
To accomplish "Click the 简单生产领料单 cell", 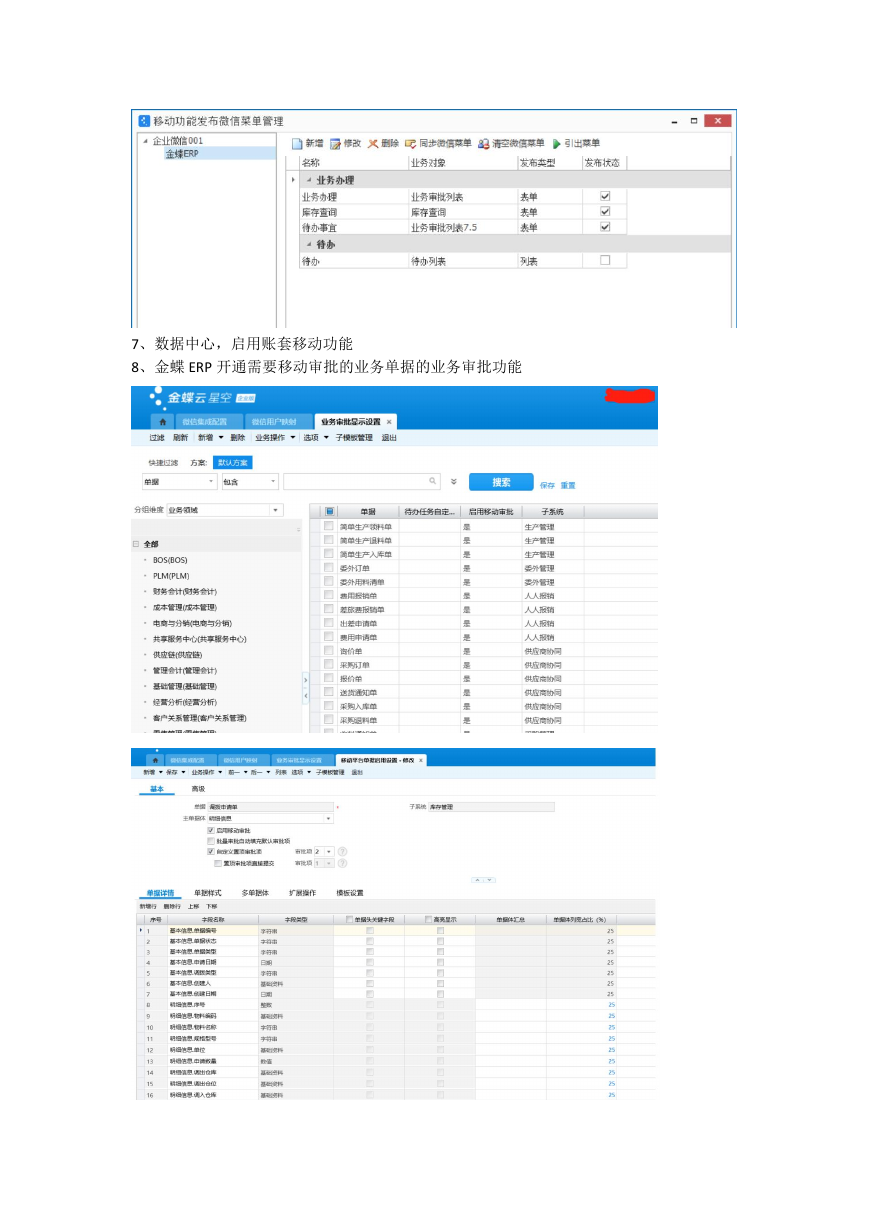I will coord(367,526).
